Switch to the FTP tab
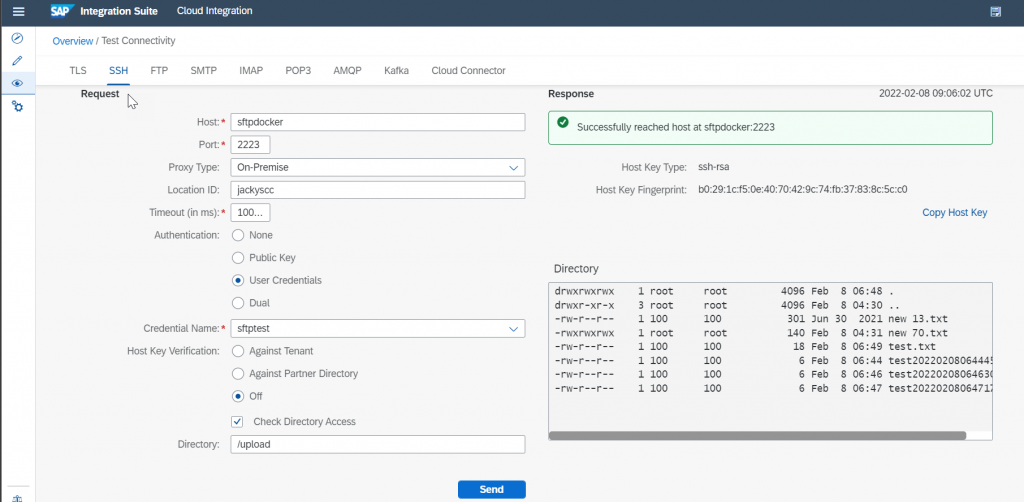Screen dimensions: 1024x502 159,71
